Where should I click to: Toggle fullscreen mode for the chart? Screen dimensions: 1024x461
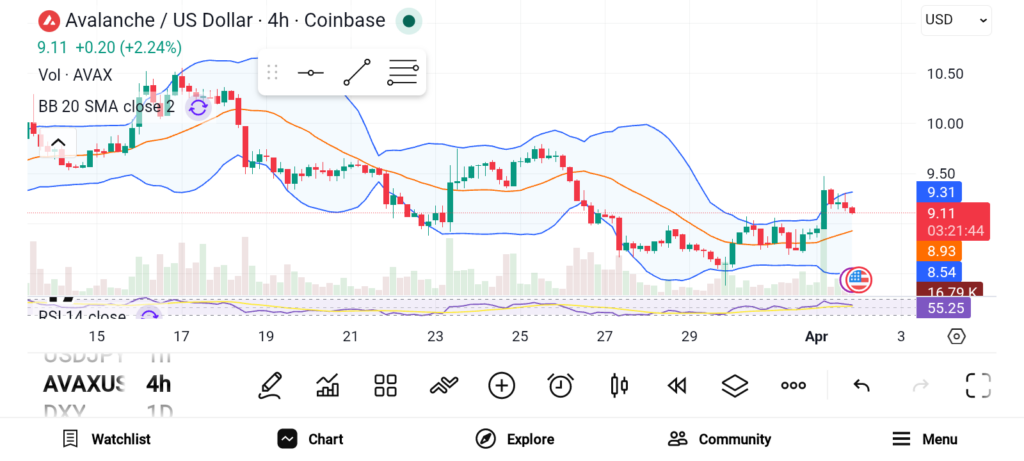(977, 385)
